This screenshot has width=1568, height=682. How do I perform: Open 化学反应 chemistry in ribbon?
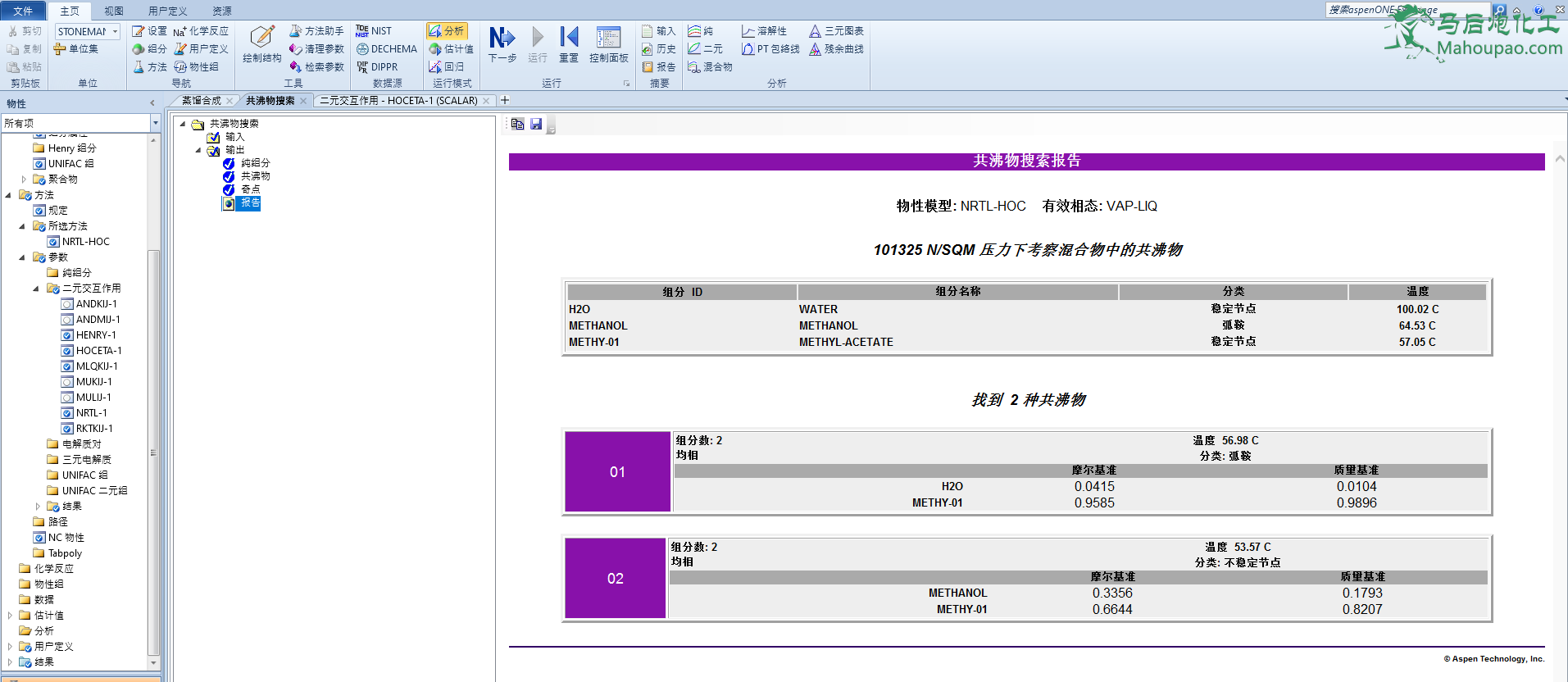point(201,31)
